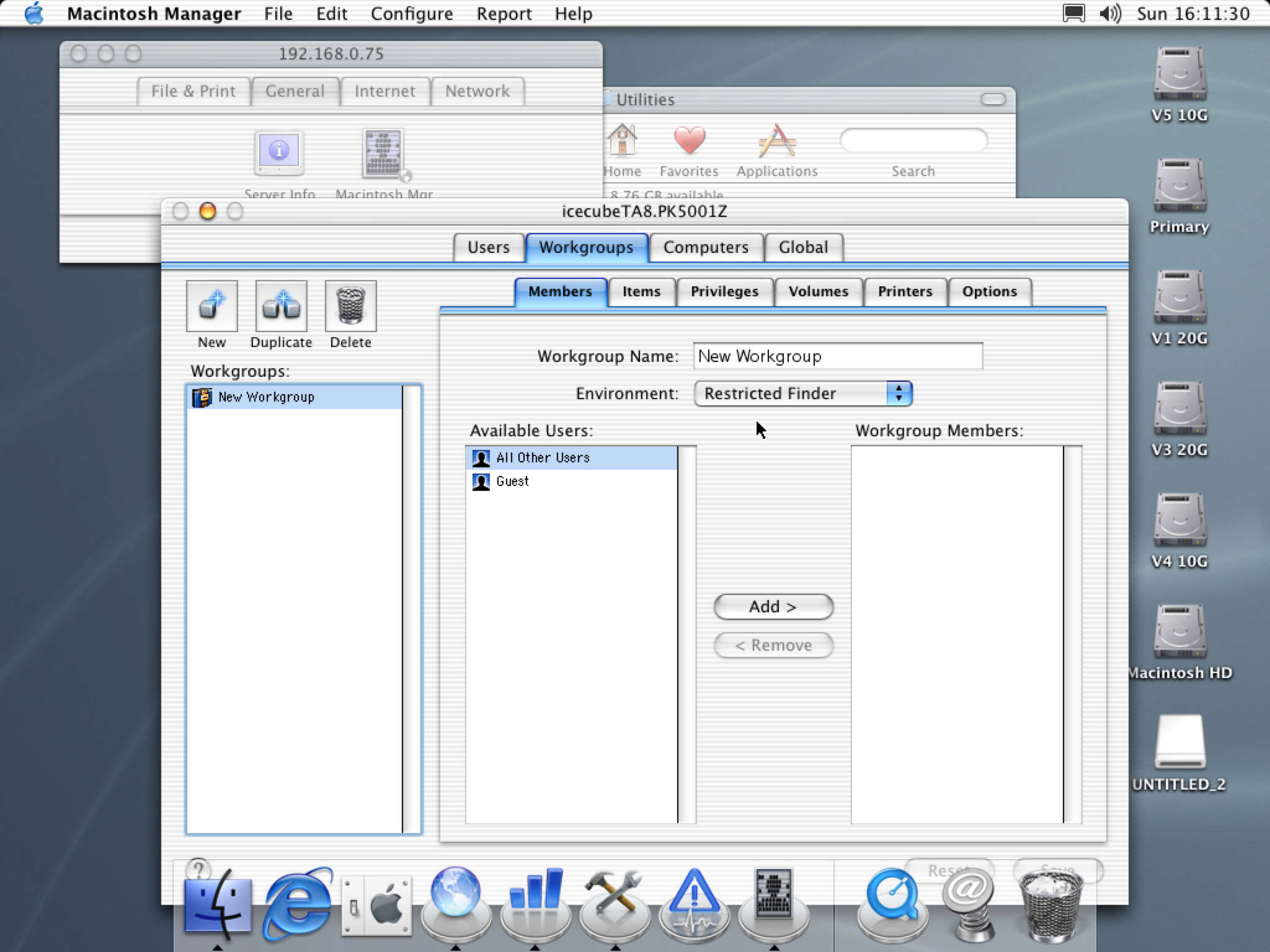Click the Internet tab in 192.168.0.75 window
Image resolution: width=1270 pixels, height=952 pixels.
[385, 91]
